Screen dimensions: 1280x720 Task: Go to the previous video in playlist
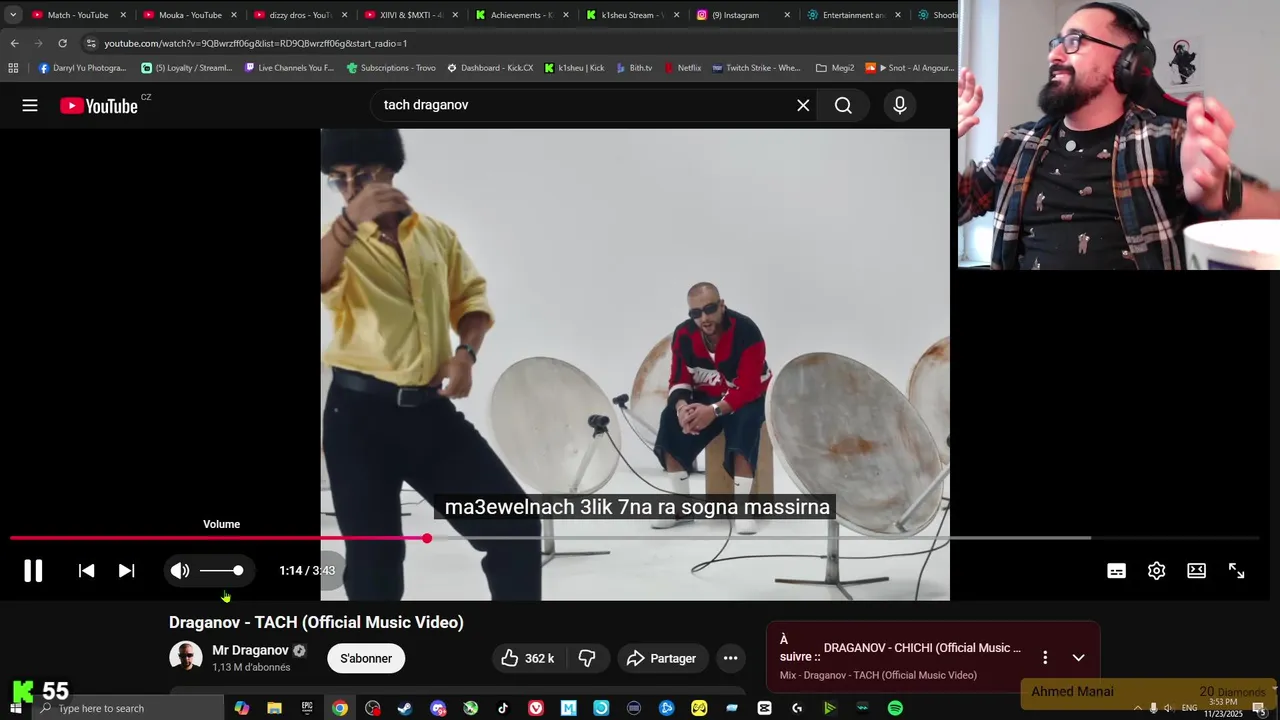[x=87, y=571]
